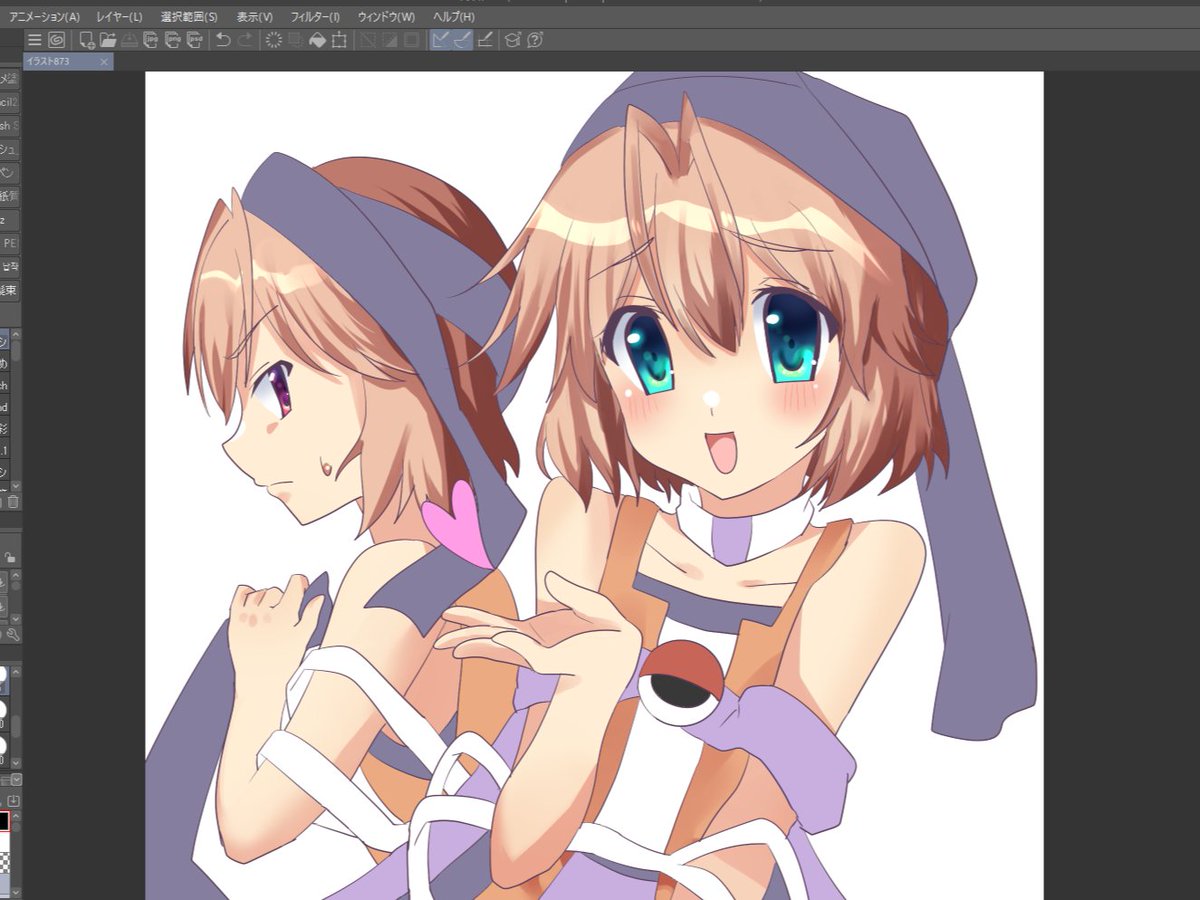This screenshot has height=900, width=1200.
Task: Open the ヘルプ(H) menu
Action: pyautogui.click(x=454, y=17)
